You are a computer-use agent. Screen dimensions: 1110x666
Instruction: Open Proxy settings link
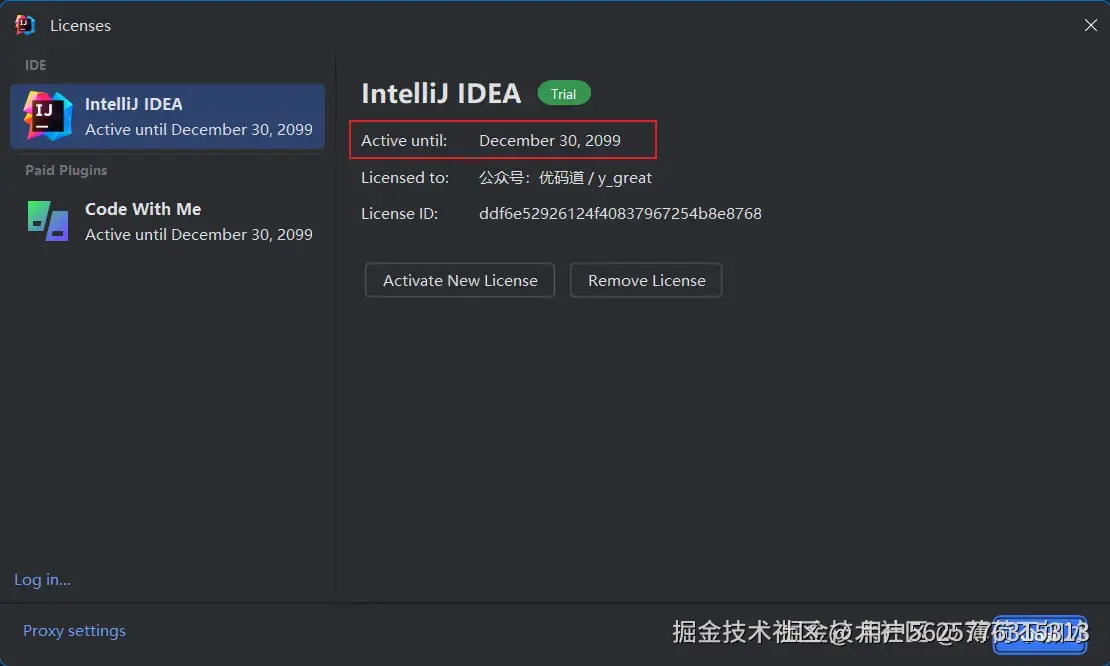[x=74, y=631]
